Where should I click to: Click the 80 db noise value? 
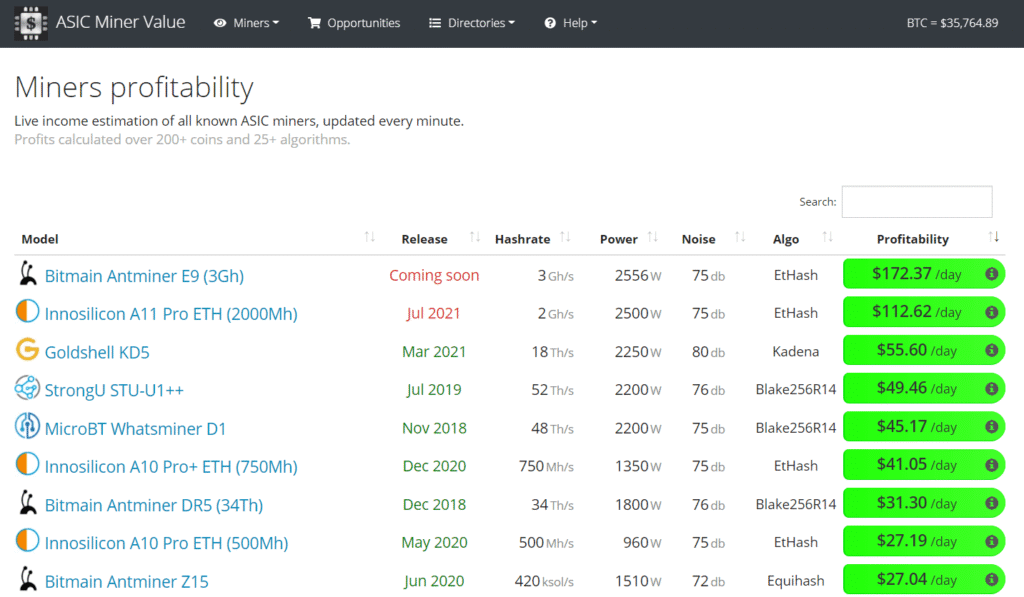(709, 352)
